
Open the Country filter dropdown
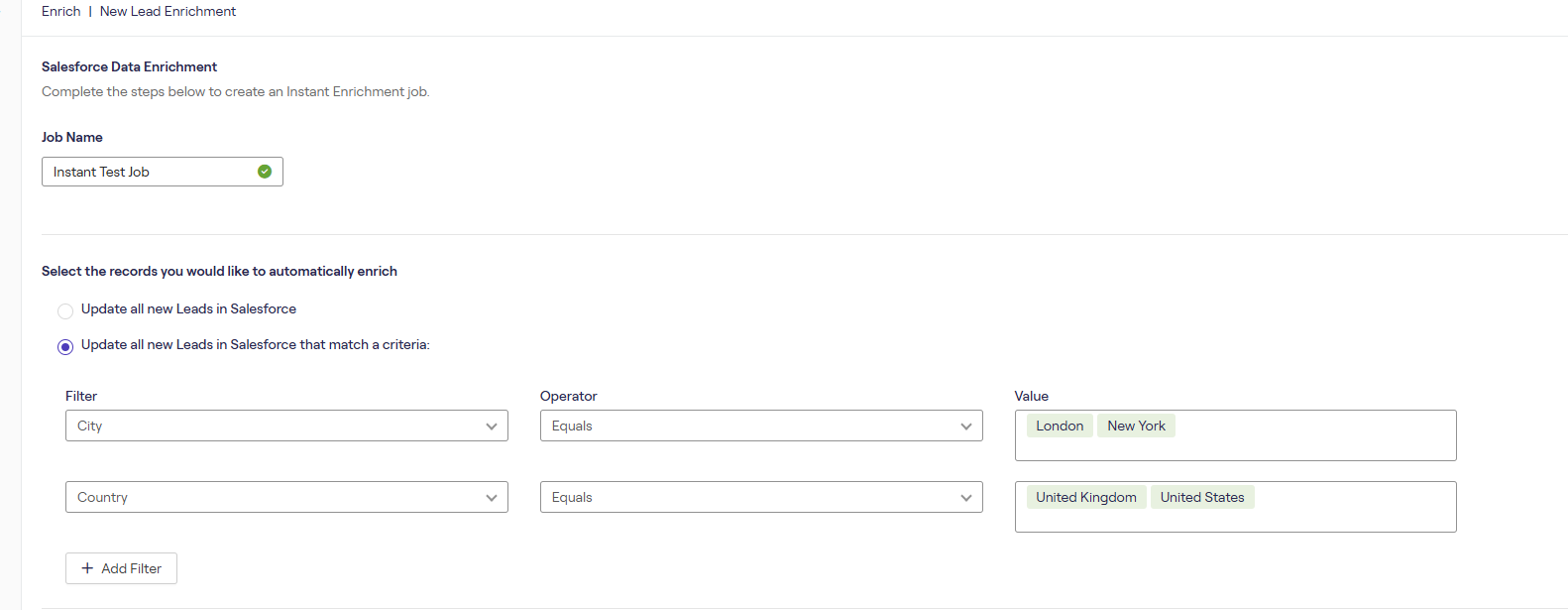click(x=286, y=497)
